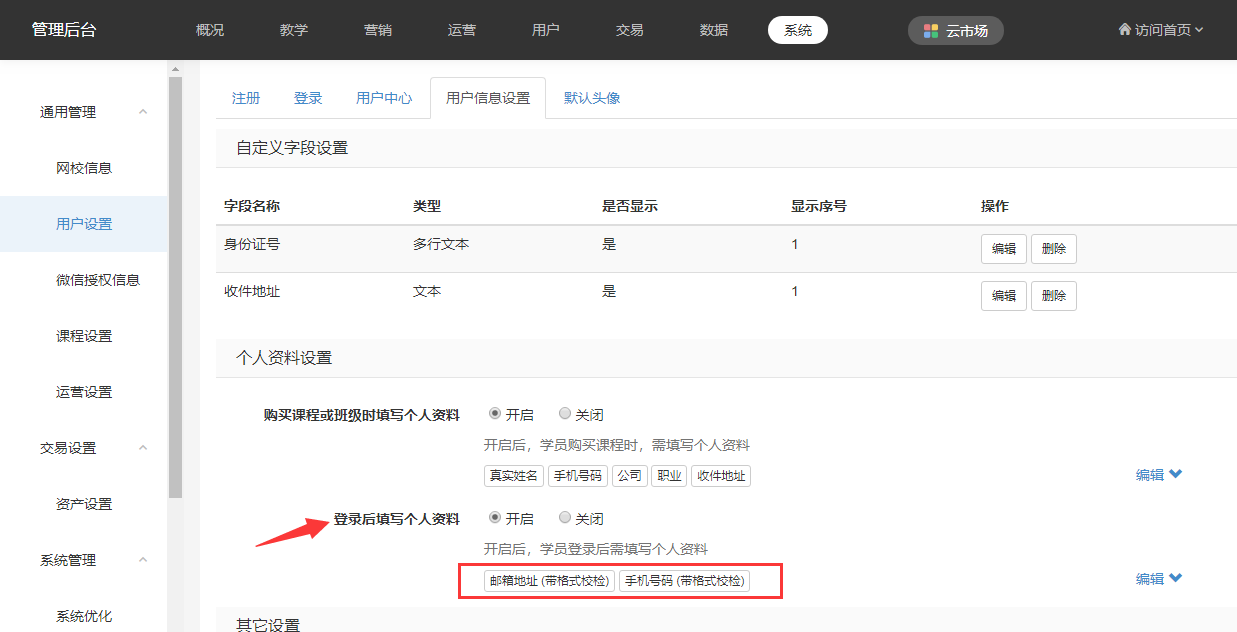Select 开启 for 购买课程或班级时填写个人资料
Screen dimensions: 1237x632
pyautogui.click(x=495, y=414)
